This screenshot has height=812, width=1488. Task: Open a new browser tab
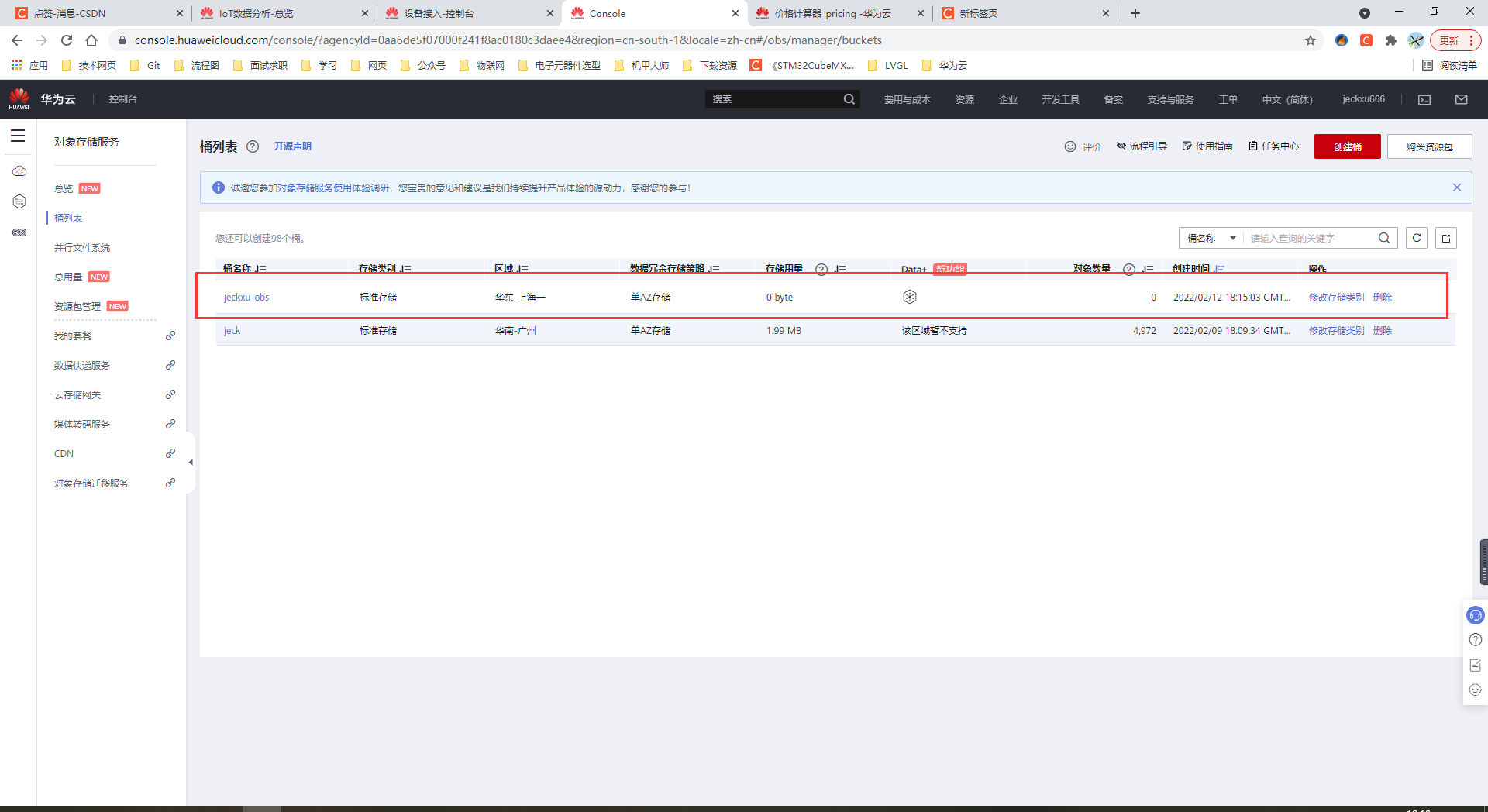(1135, 13)
